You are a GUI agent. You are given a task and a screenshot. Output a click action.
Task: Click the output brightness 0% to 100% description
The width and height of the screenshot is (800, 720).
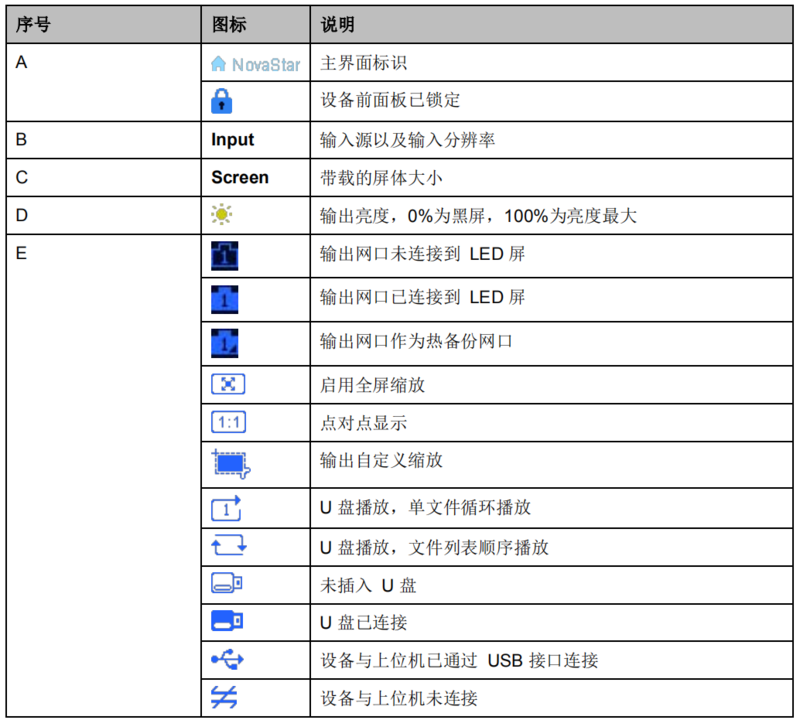(x=478, y=216)
